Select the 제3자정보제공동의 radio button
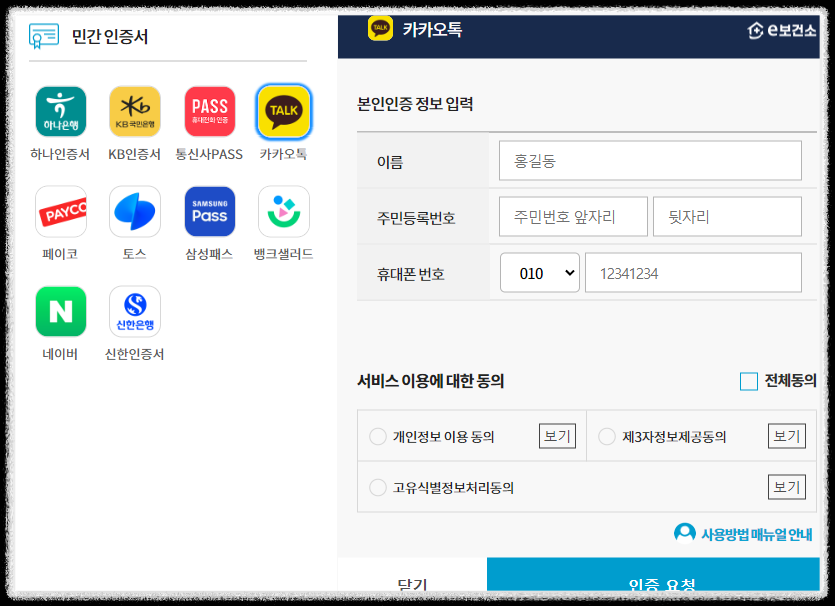Image resolution: width=835 pixels, height=606 pixels. [x=607, y=437]
